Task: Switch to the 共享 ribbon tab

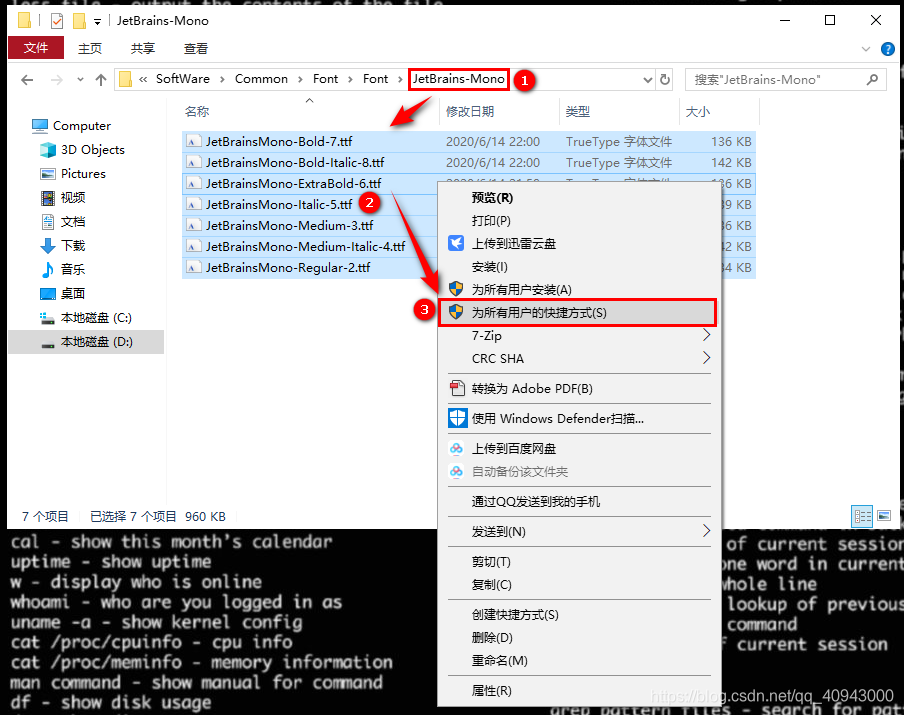Action: (142, 48)
